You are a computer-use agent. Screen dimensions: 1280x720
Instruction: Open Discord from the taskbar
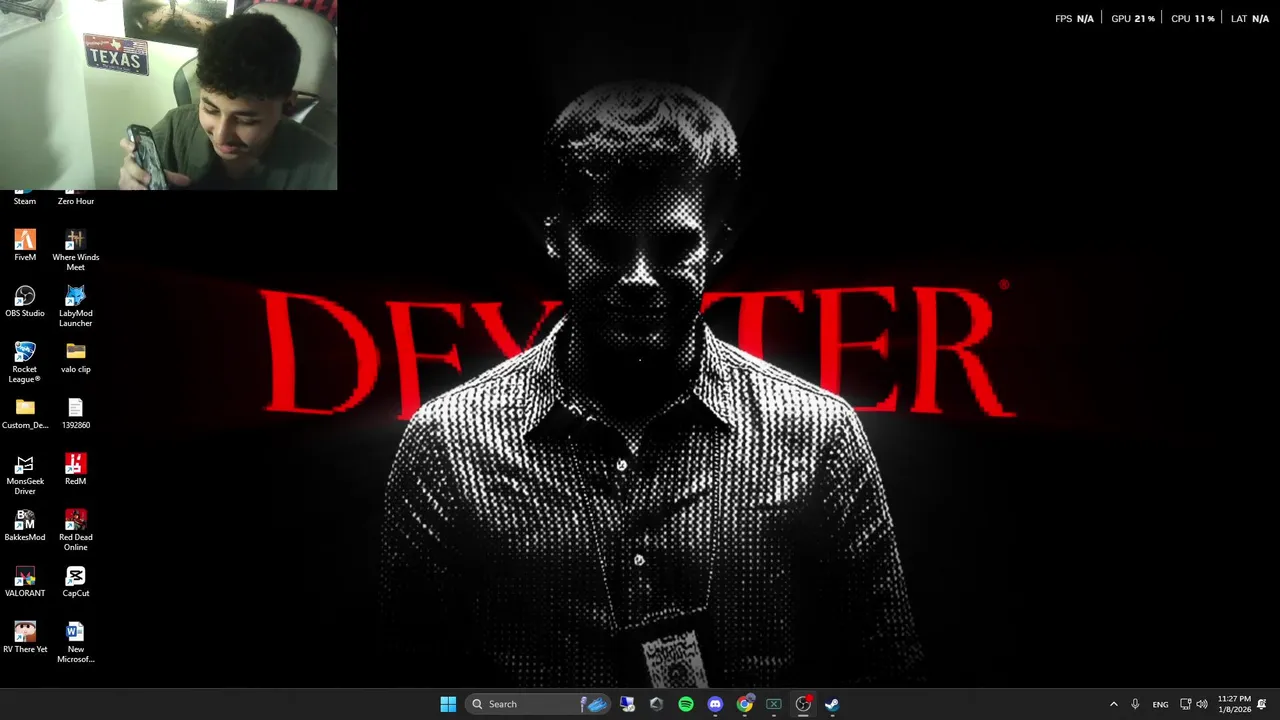click(x=715, y=704)
